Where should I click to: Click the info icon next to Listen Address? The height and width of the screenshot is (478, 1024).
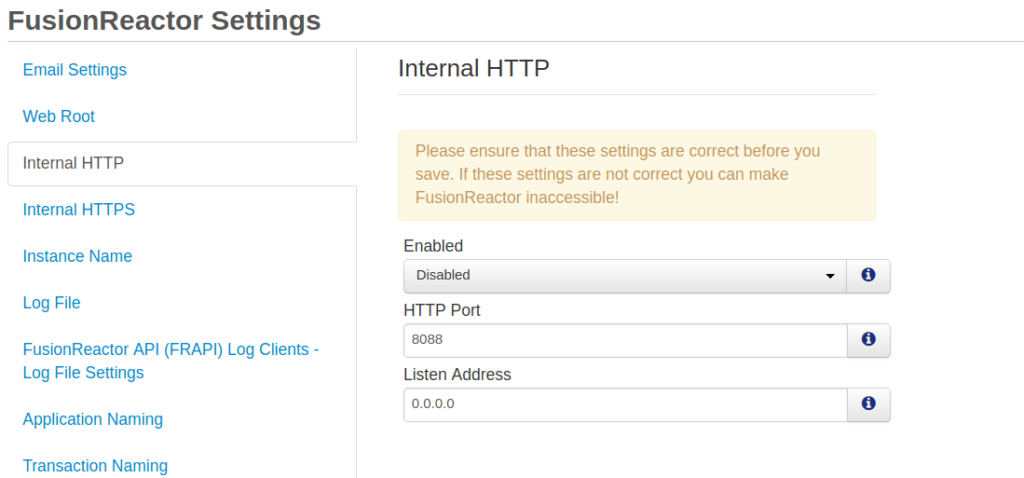(868, 404)
